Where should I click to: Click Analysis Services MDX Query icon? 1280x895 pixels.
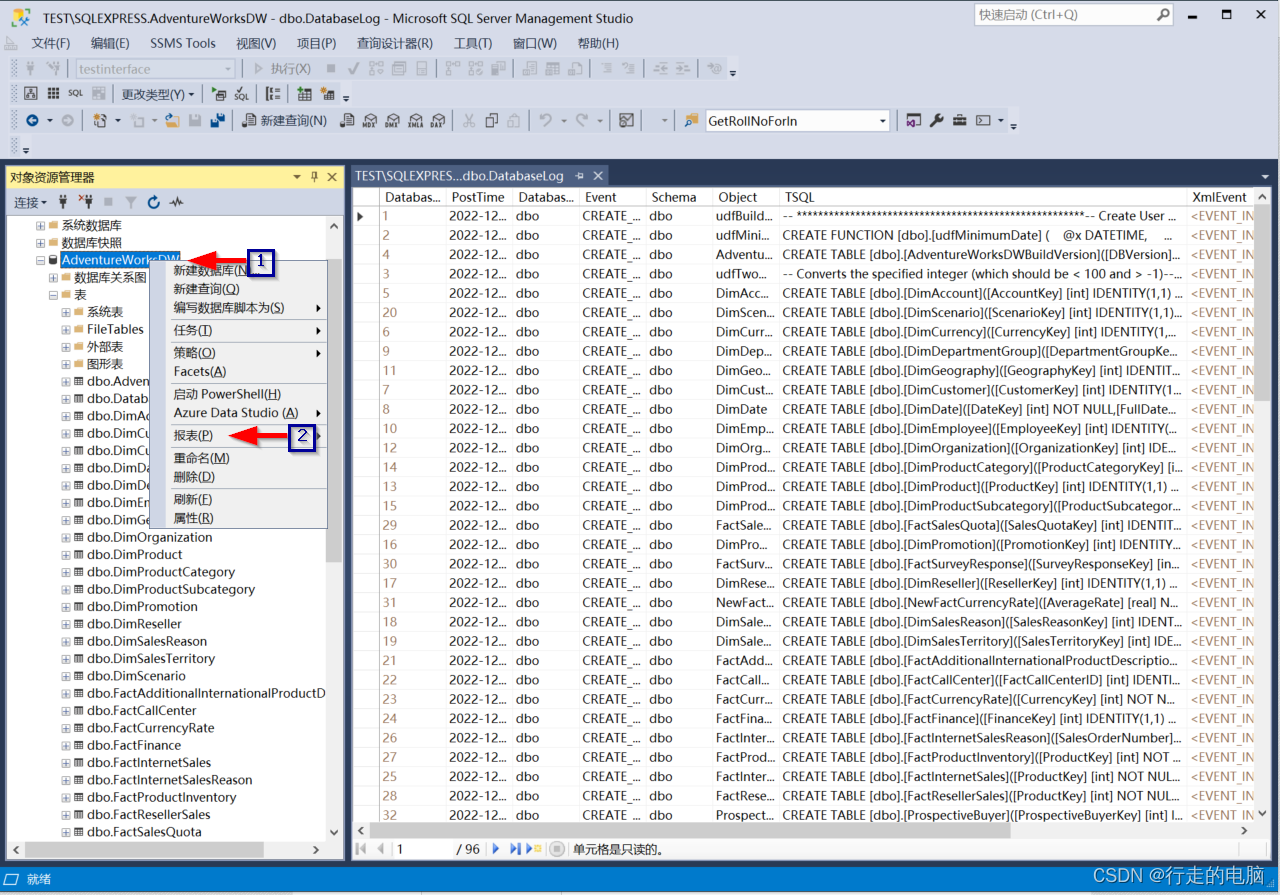pos(370,120)
